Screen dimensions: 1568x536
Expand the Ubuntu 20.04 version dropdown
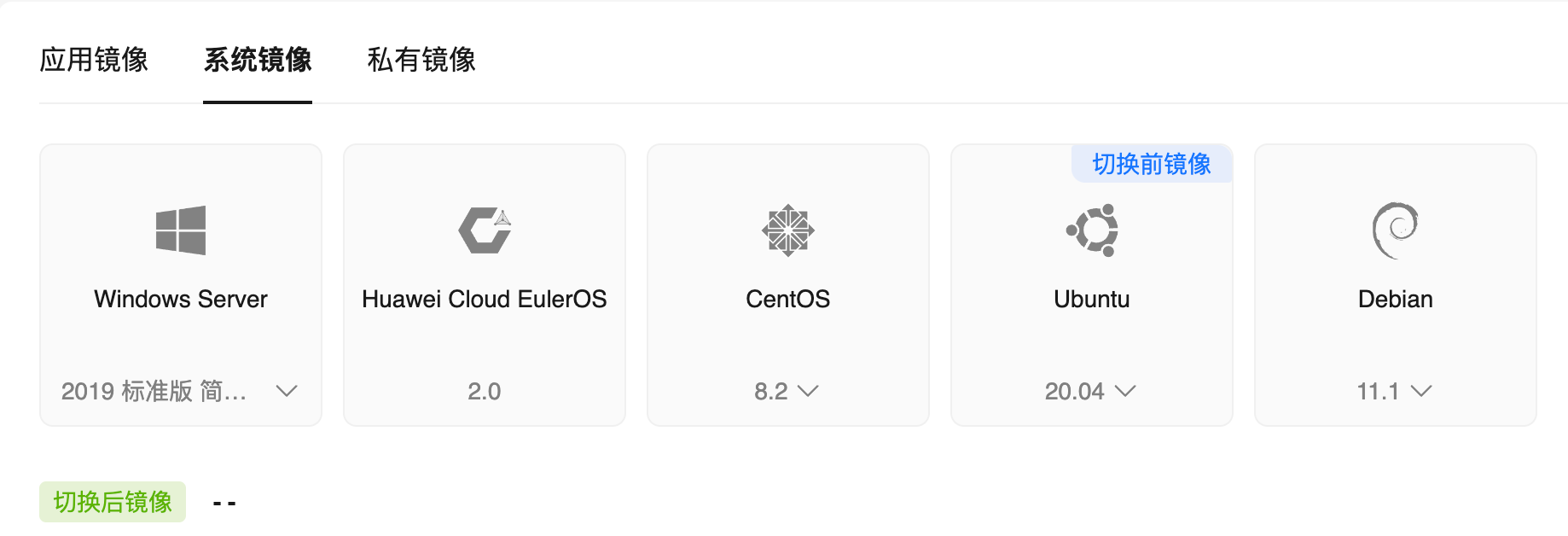pos(1125,391)
